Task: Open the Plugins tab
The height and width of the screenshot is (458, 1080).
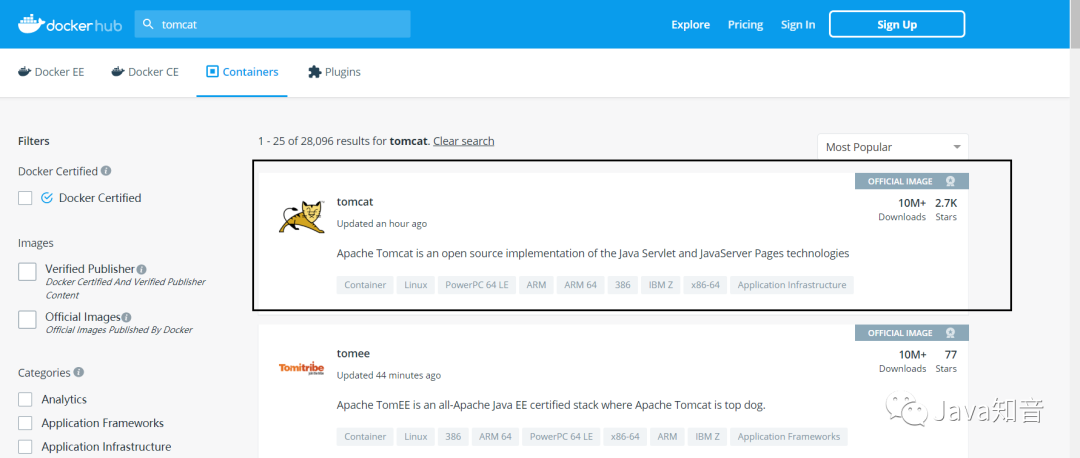Action: coord(334,72)
